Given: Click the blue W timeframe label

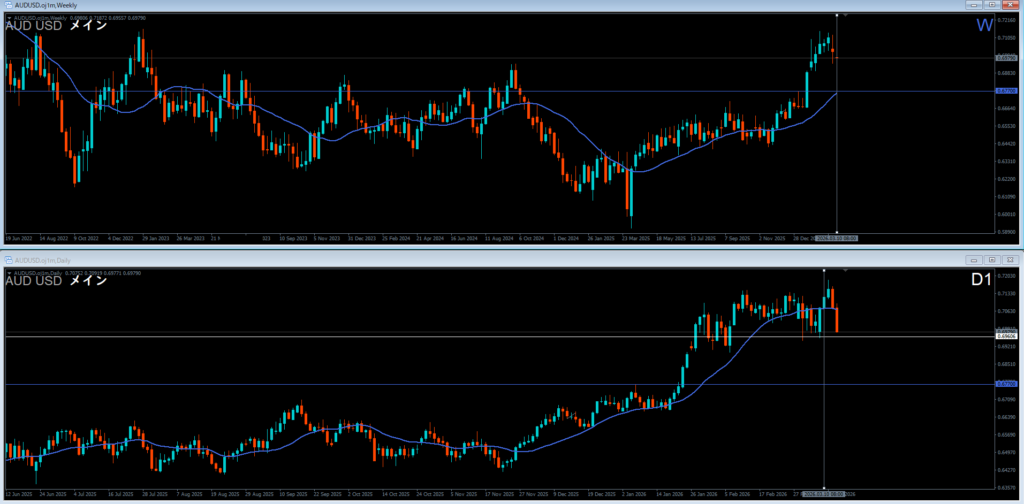Looking at the screenshot, I should point(984,26).
